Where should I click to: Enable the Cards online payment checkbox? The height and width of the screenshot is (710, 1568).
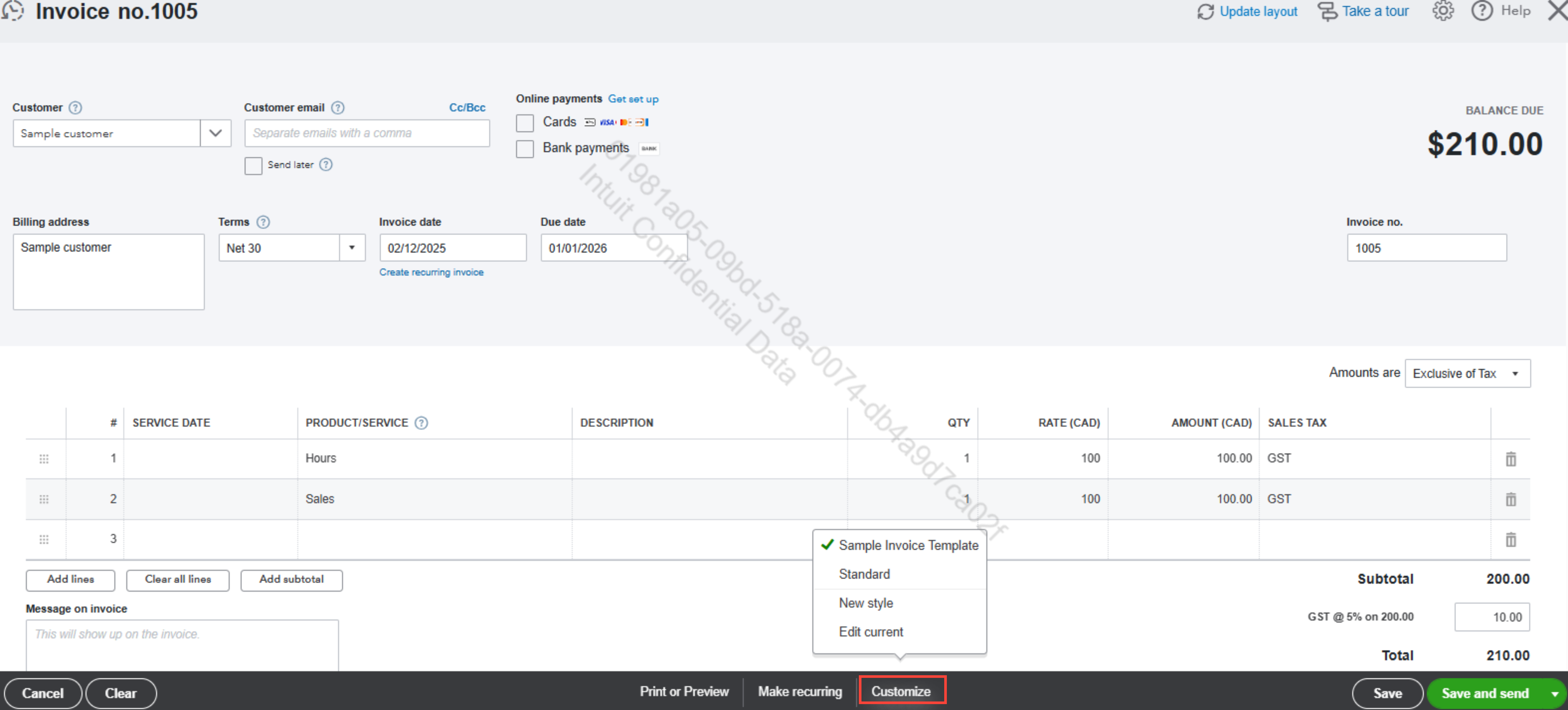pos(525,123)
